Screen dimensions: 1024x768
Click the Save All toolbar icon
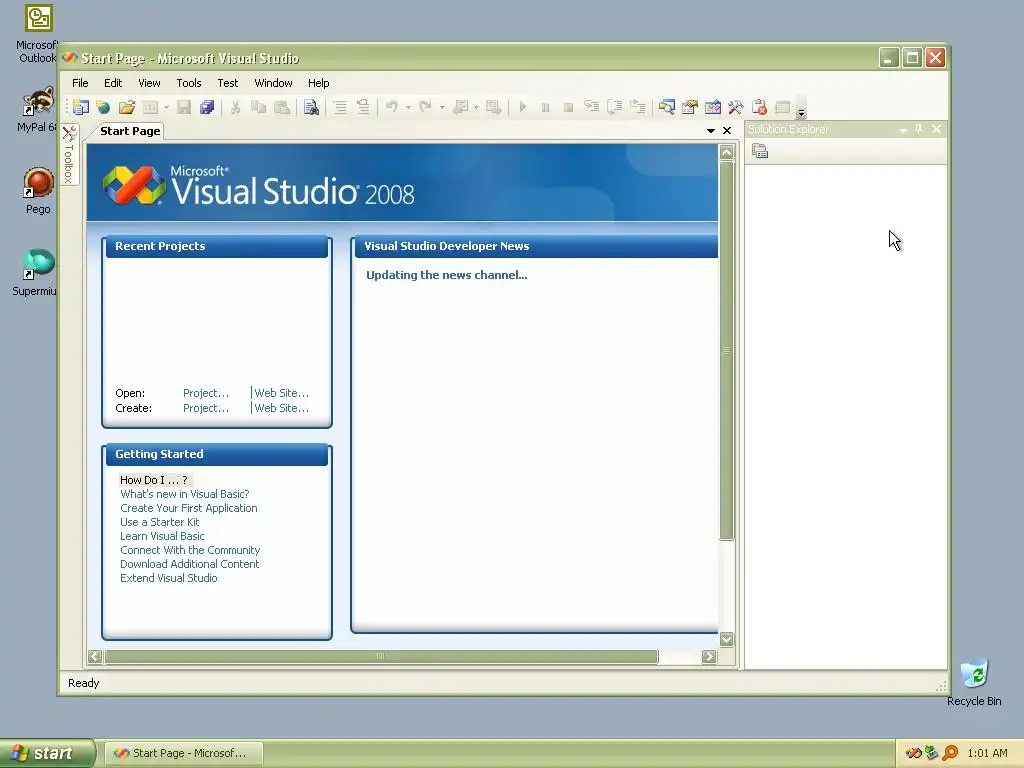pos(207,107)
